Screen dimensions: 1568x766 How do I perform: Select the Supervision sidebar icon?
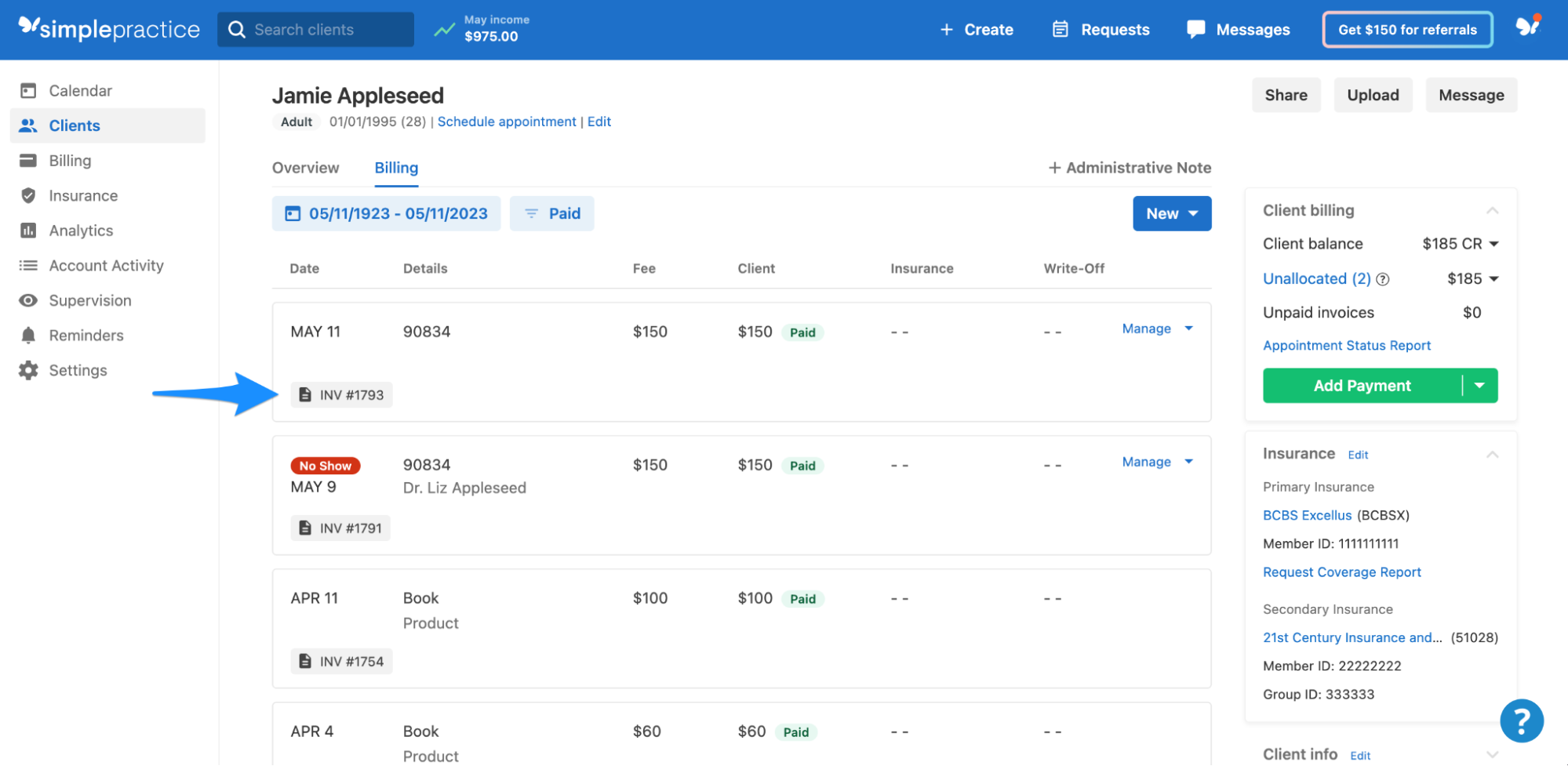[28, 300]
